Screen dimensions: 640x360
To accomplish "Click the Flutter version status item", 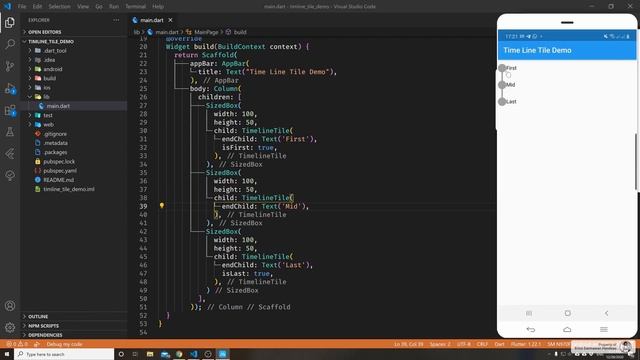I will tap(526, 344).
